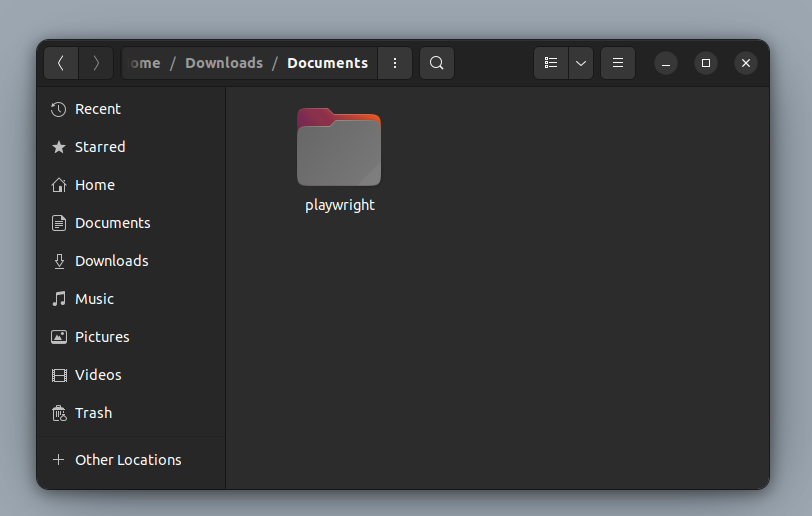Open the hamburger main menu
Viewport: 812px width, 516px height.
[x=618, y=63]
